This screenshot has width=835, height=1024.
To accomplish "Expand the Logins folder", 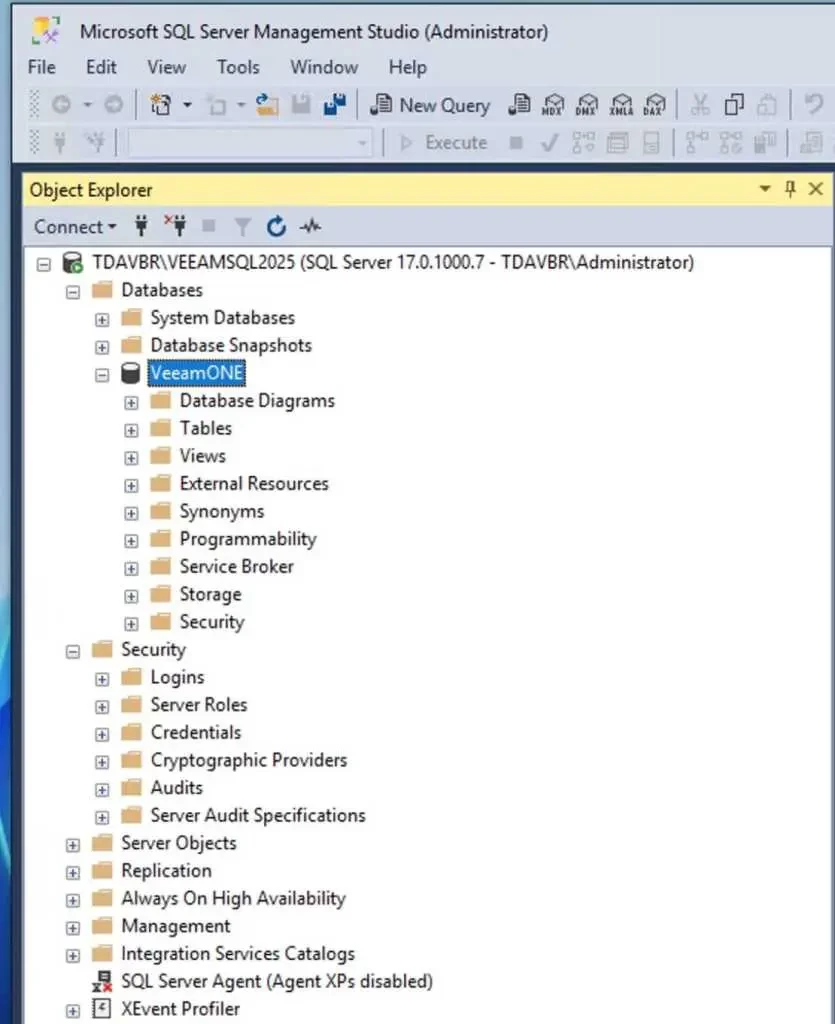I will click(102, 679).
